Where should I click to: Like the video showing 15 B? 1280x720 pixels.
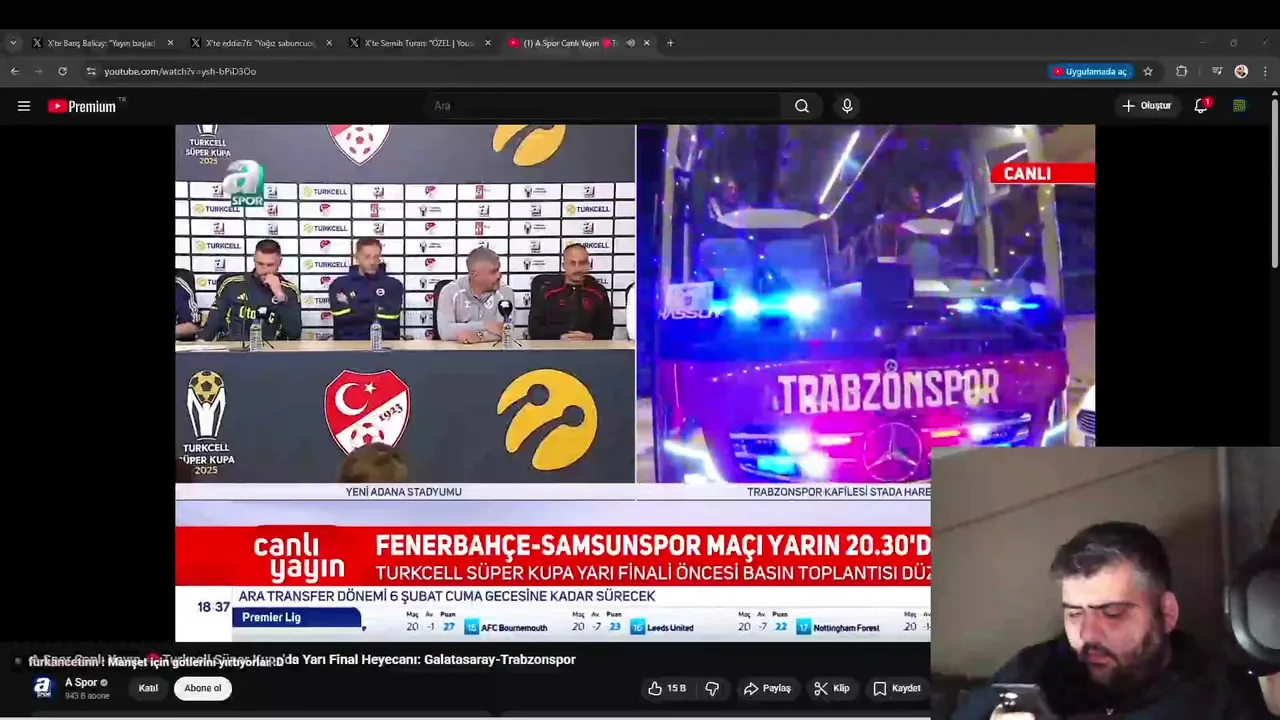667,688
